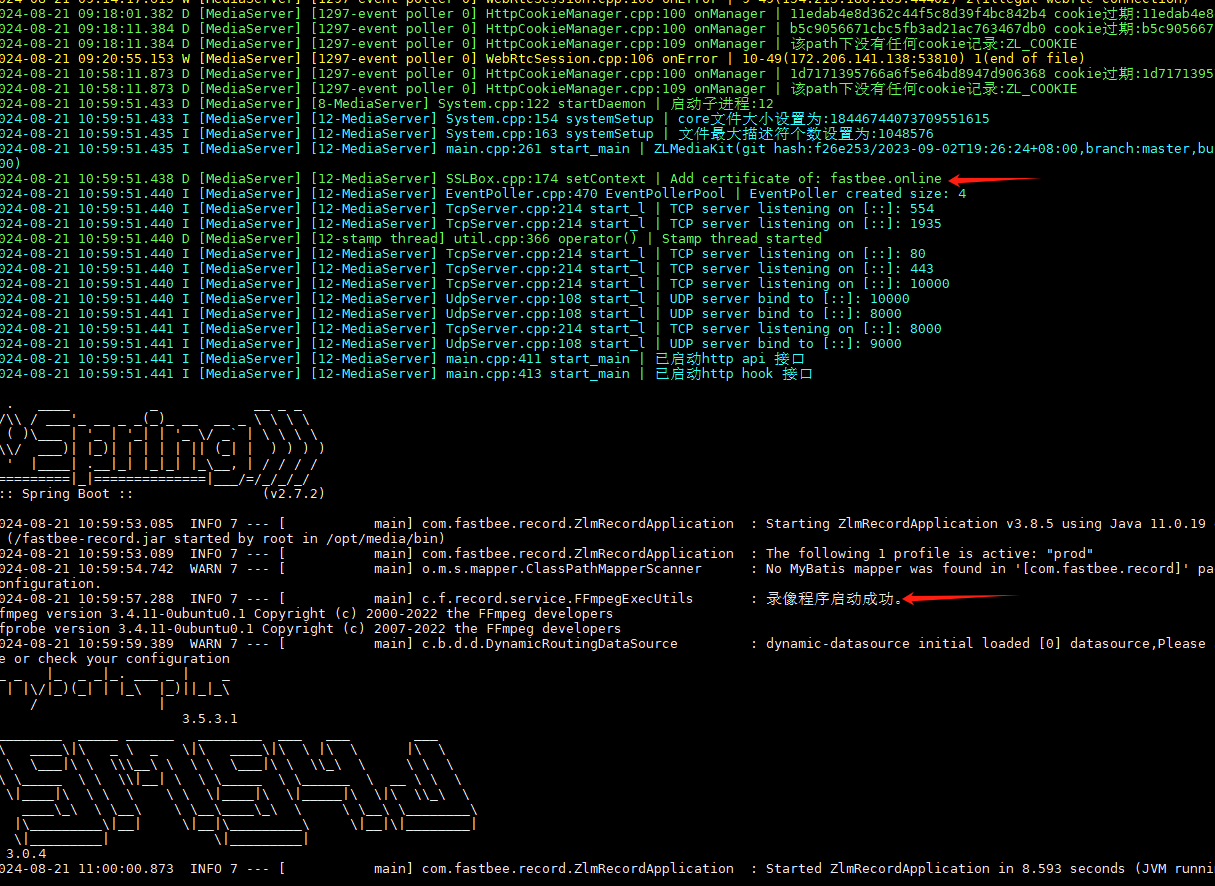Select 'TCP server listening on [::]: 443'

[802, 269]
